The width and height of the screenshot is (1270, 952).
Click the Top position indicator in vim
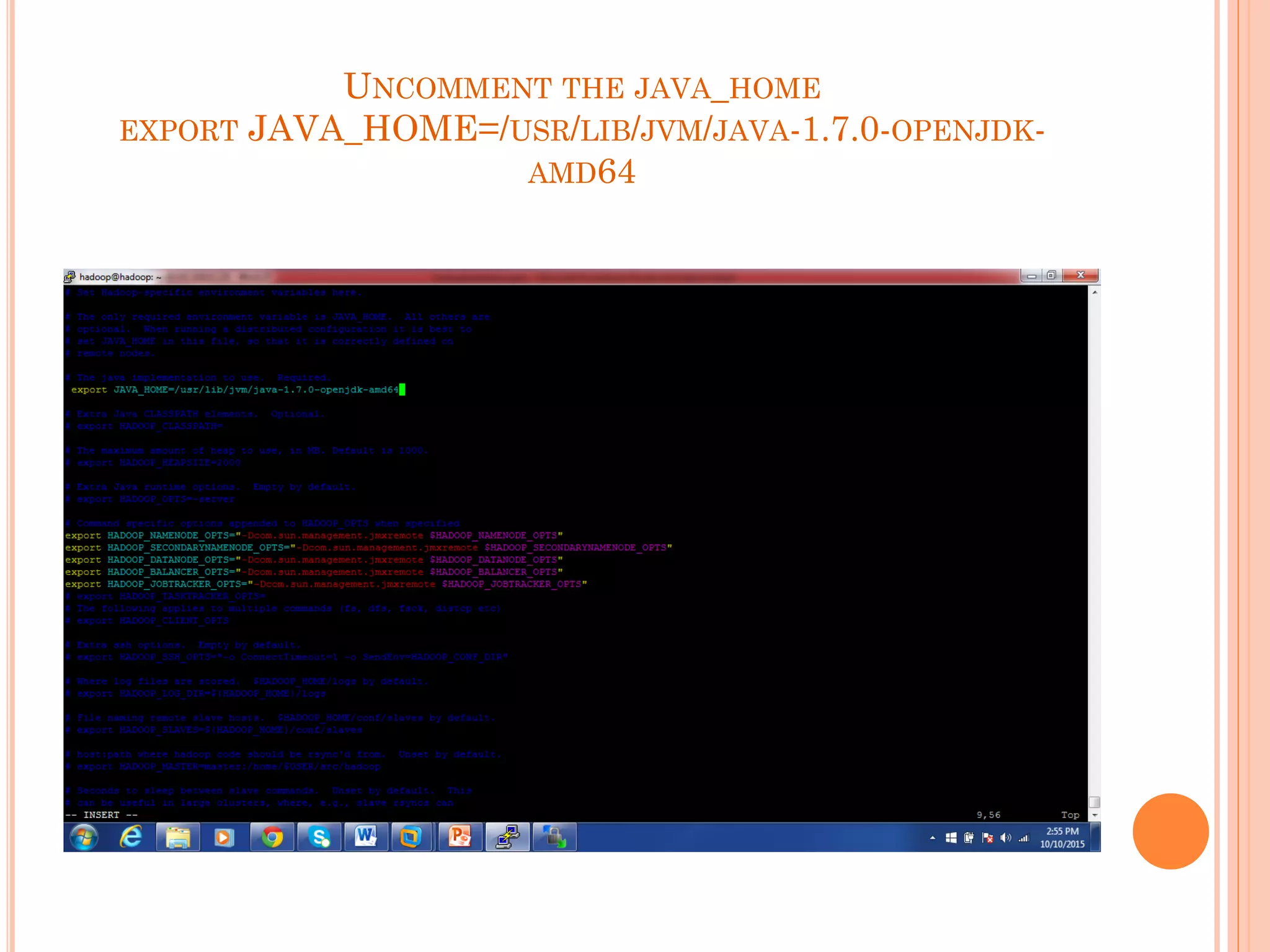click(x=1070, y=815)
